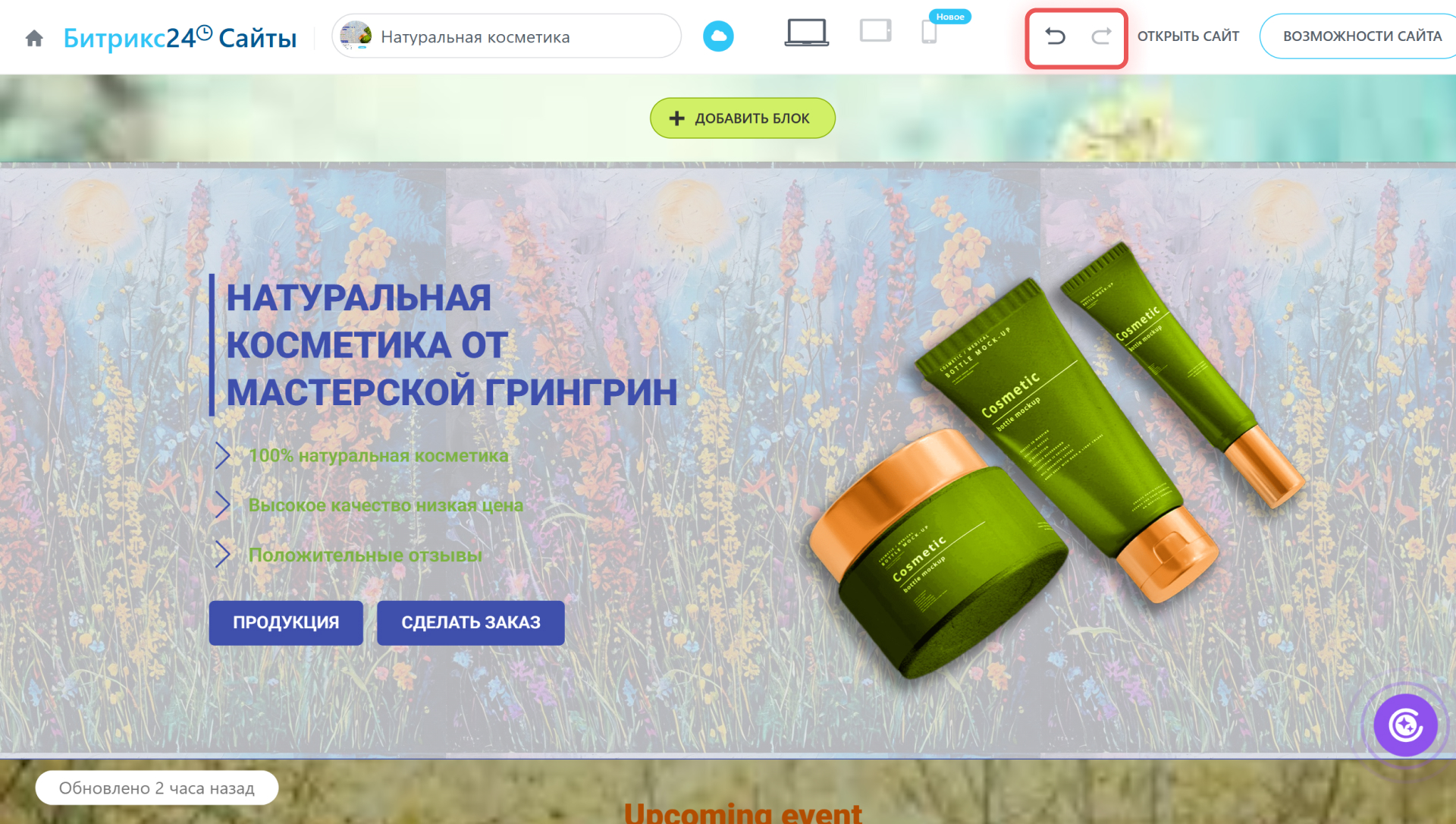Click the undo arrow icon
The image size is (1456, 824).
click(1055, 36)
